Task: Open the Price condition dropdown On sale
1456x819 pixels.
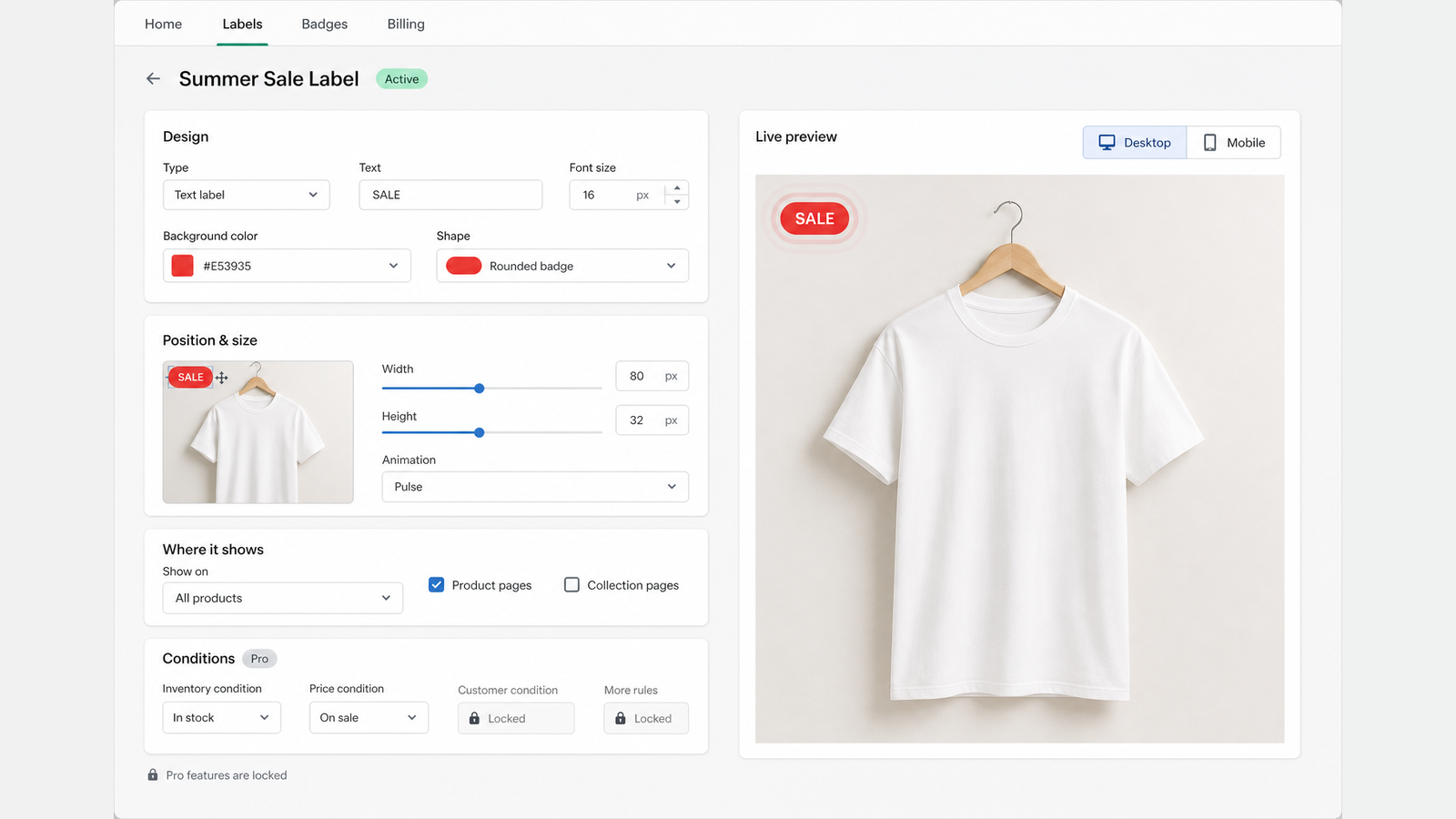Action: point(369,718)
